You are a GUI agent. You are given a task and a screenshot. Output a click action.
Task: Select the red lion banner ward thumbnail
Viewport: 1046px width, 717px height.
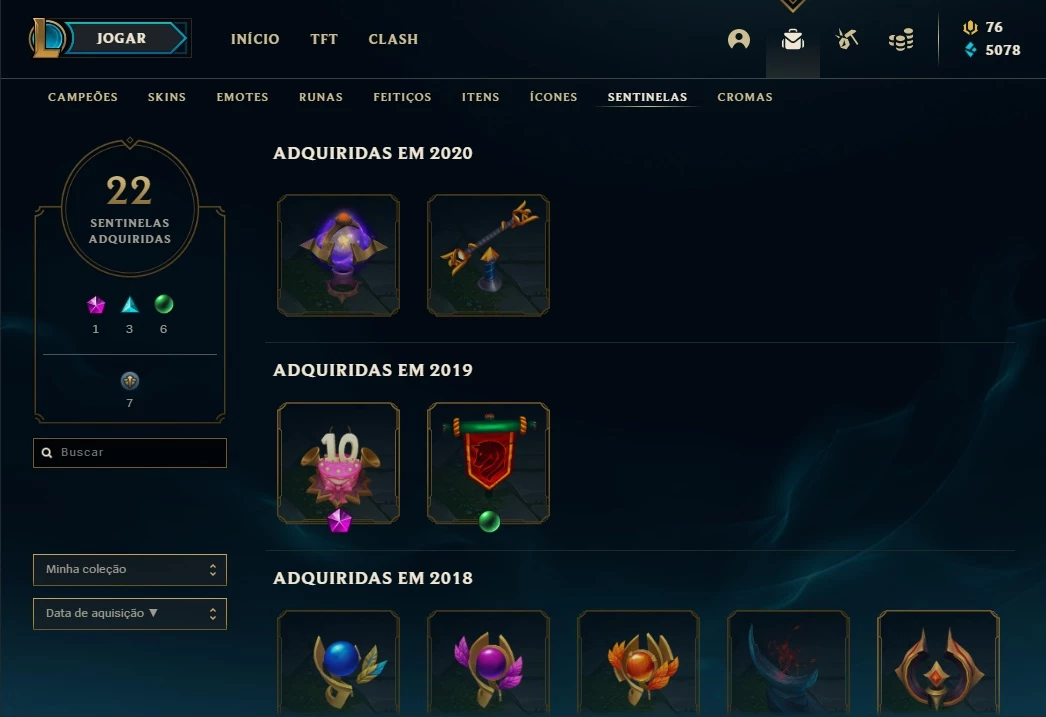(x=488, y=463)
